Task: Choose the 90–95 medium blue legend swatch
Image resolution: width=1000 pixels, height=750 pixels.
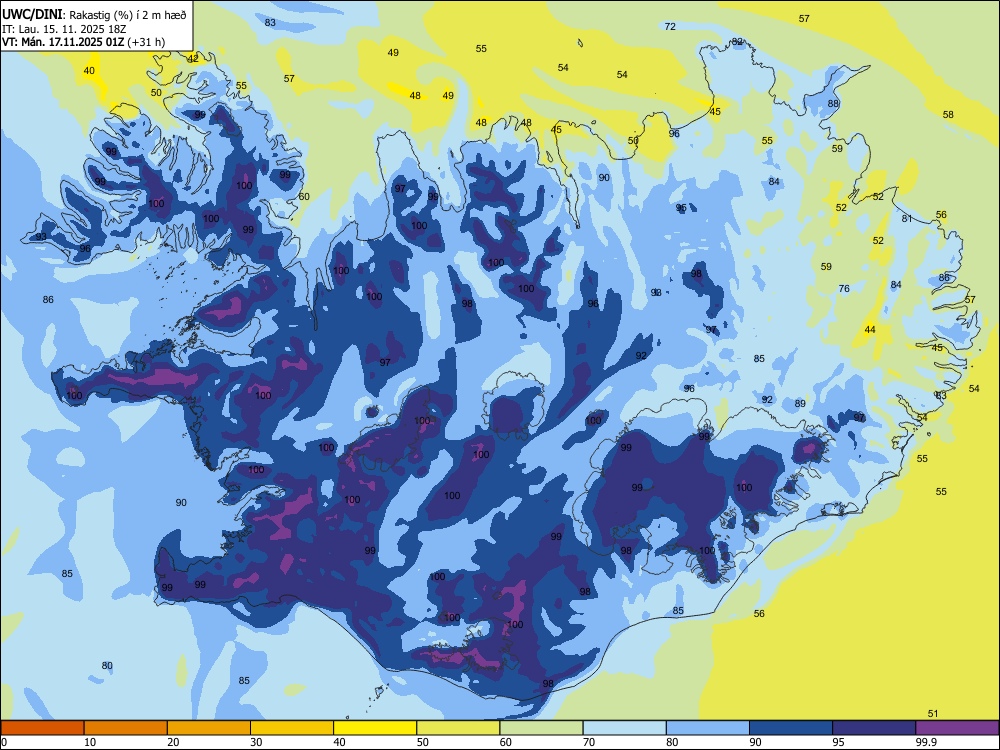Action: tap(791, 728)
